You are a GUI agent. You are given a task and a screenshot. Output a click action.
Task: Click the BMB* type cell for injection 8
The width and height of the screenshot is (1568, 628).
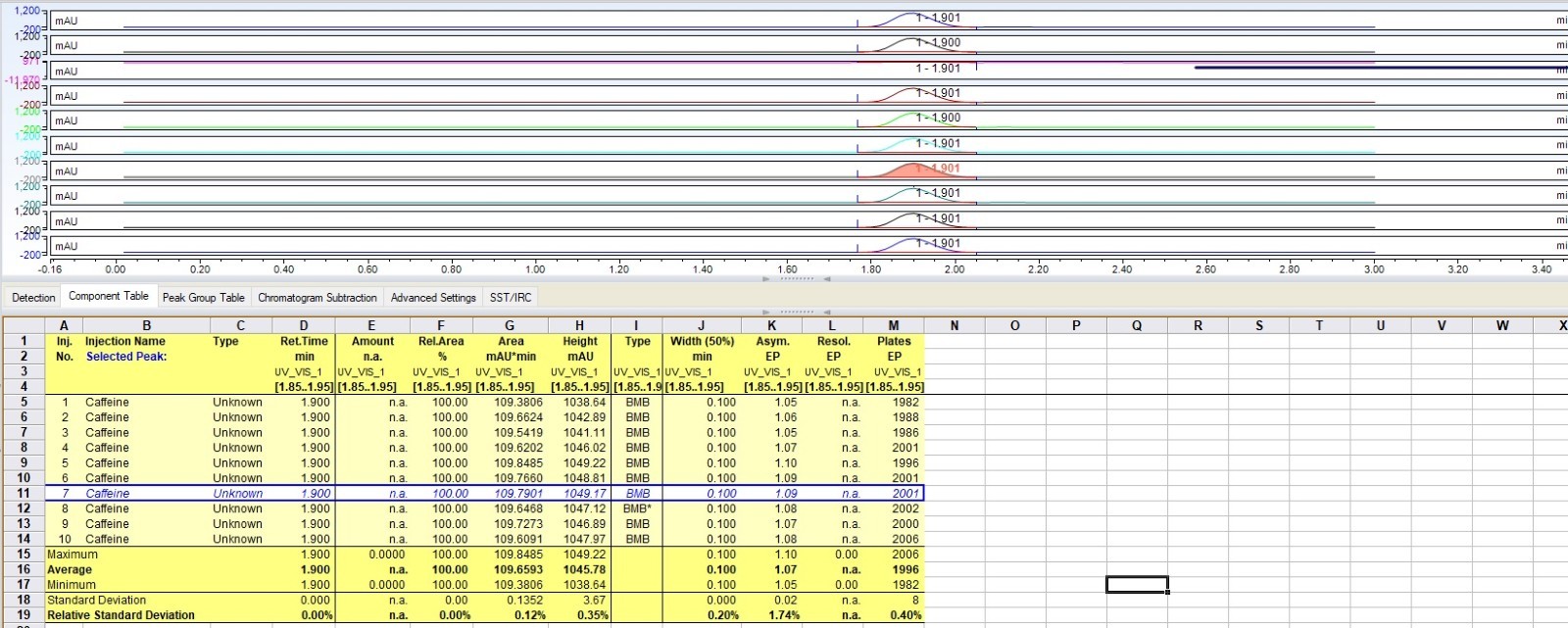pyautogui.click(x=638, y=508)
